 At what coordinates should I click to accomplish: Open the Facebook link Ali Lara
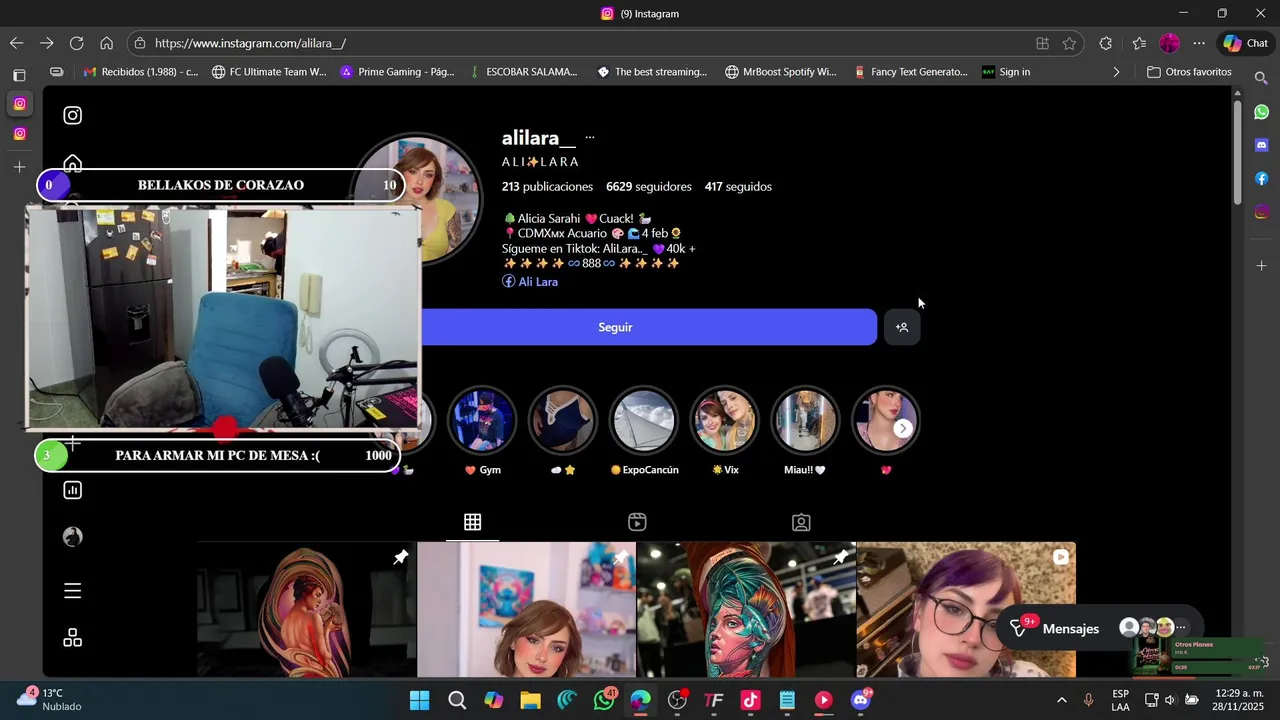[530, 282]
